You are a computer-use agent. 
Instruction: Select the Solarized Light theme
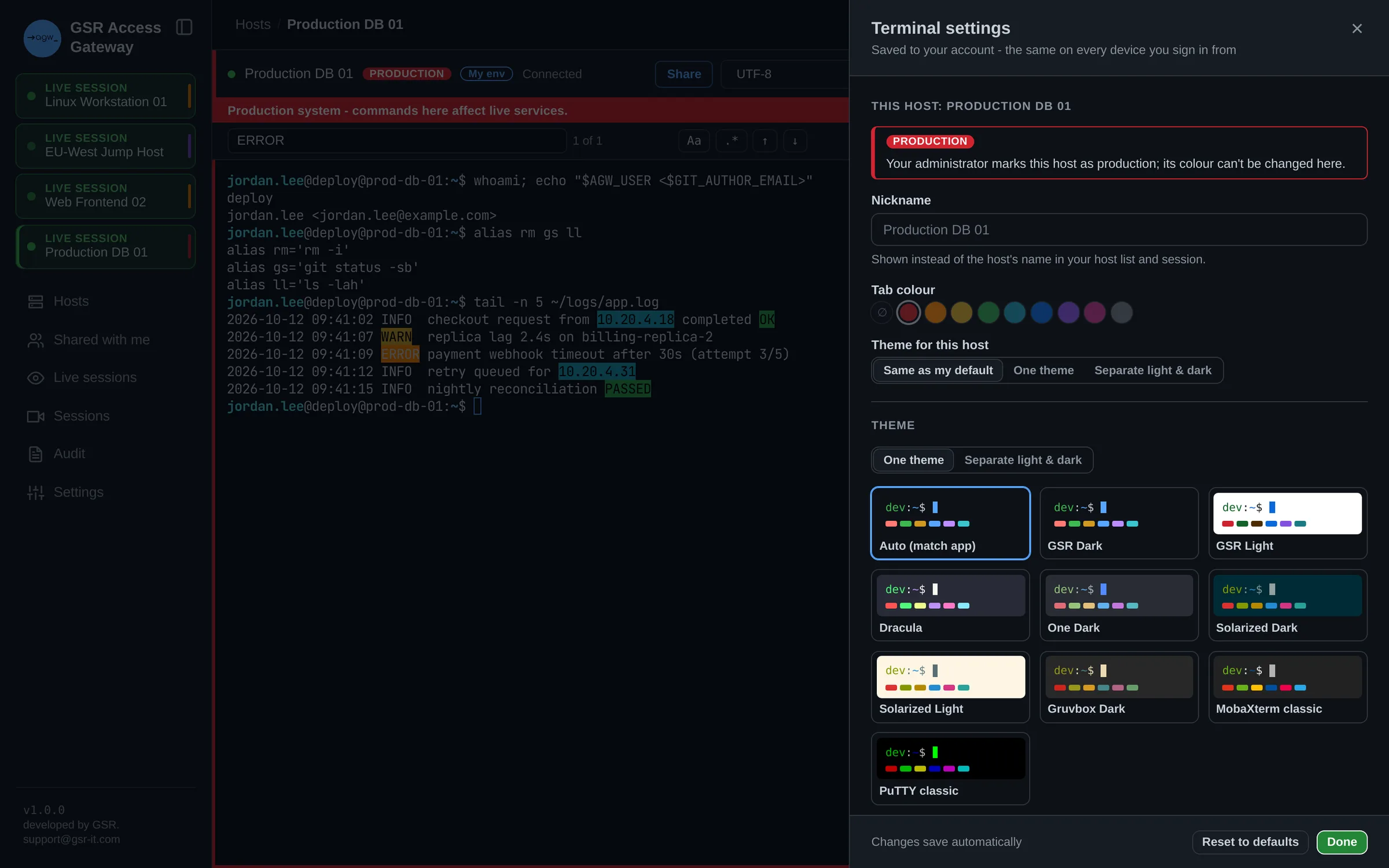(x=950, y=687)
